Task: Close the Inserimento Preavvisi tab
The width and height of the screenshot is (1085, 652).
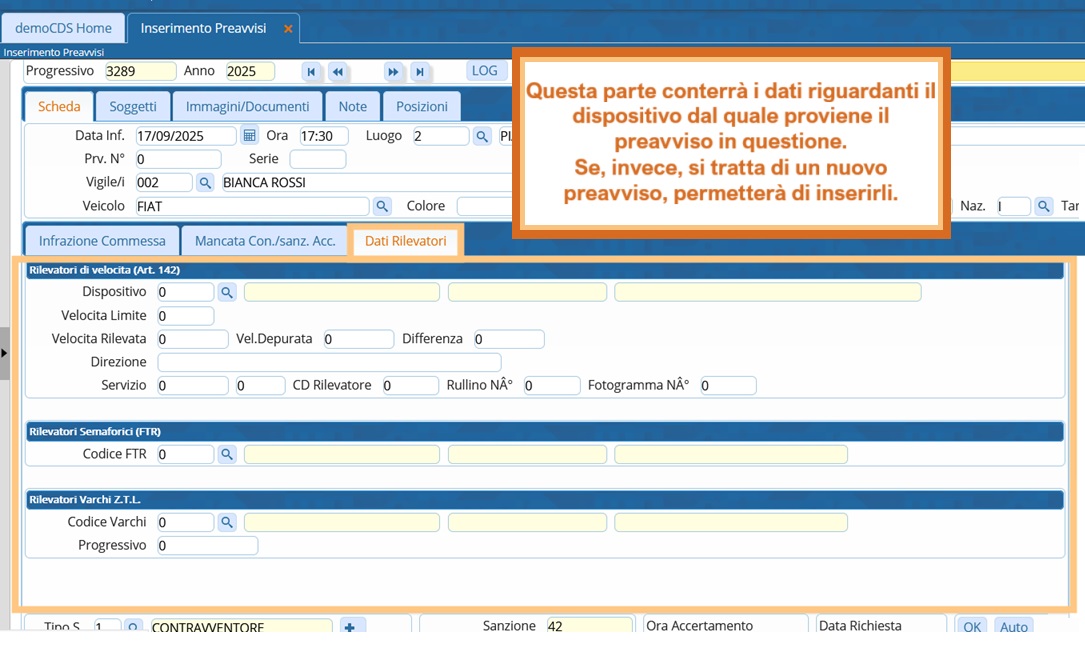Action: [x=288, y=29]
